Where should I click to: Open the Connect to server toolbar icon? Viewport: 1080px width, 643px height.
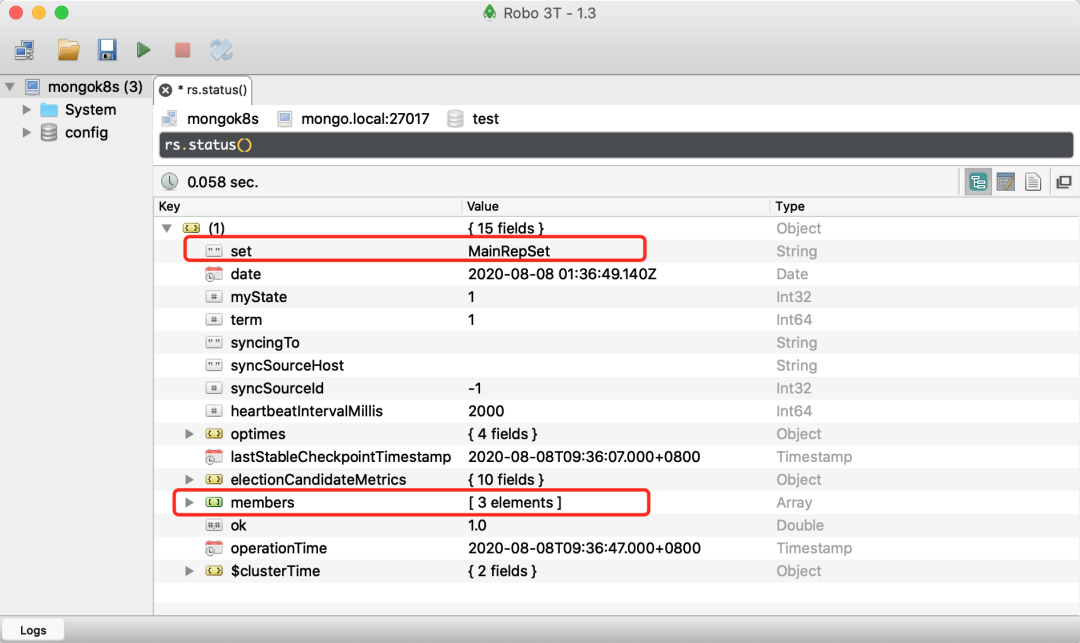click(25, 50)
